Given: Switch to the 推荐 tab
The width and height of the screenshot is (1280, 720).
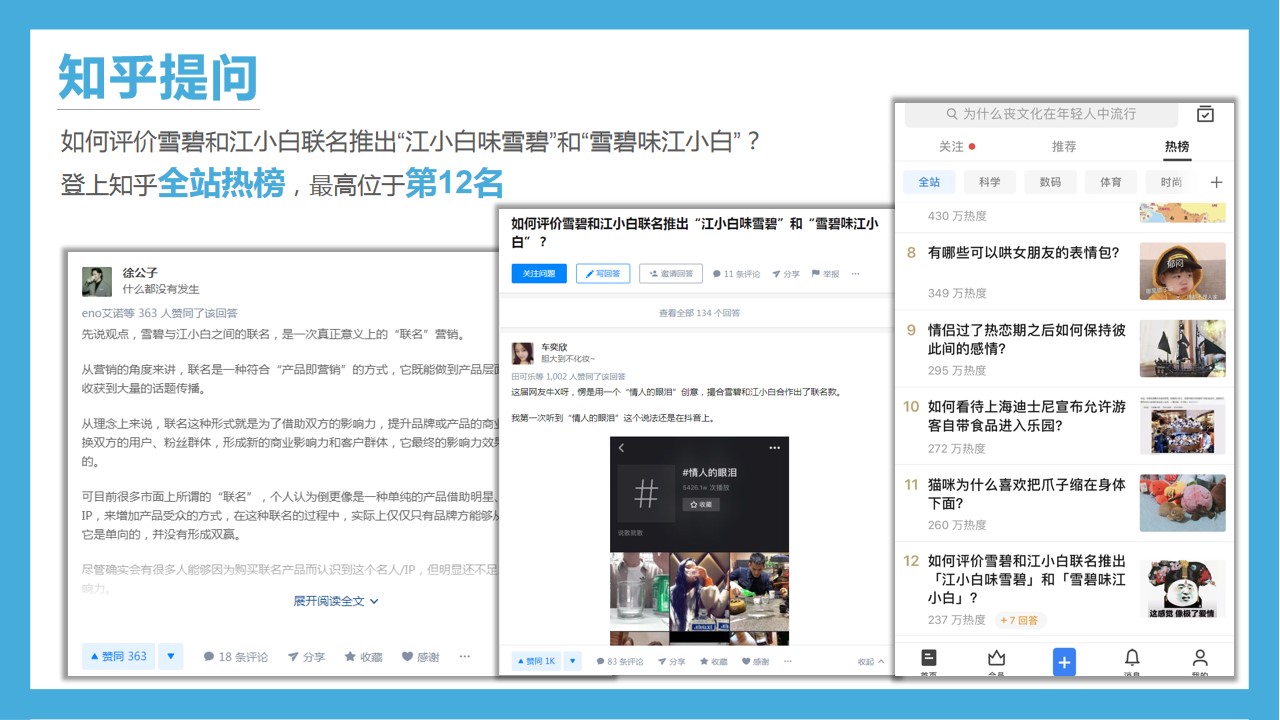Looking at the screenshot, I should click(1064, 147).
